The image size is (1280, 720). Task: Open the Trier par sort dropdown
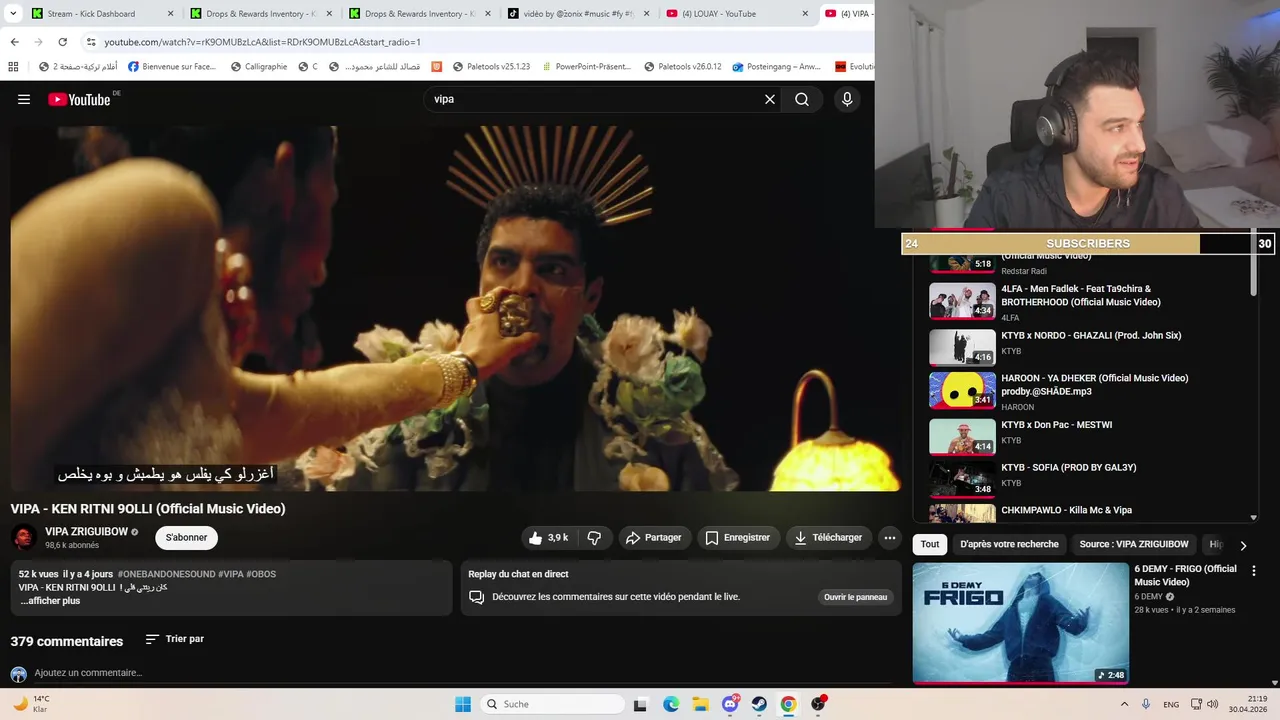pyautogui.click(x=174, y=639)
